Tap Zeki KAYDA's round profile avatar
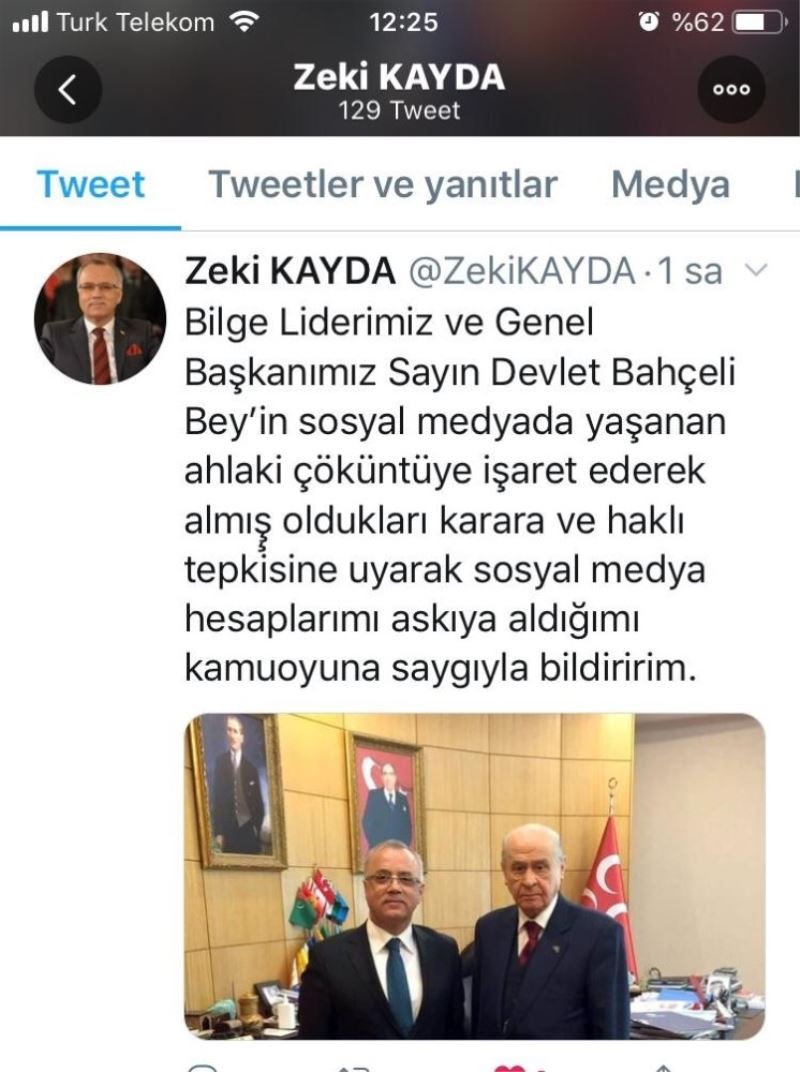800x1072 pixels. click(100, 319)
